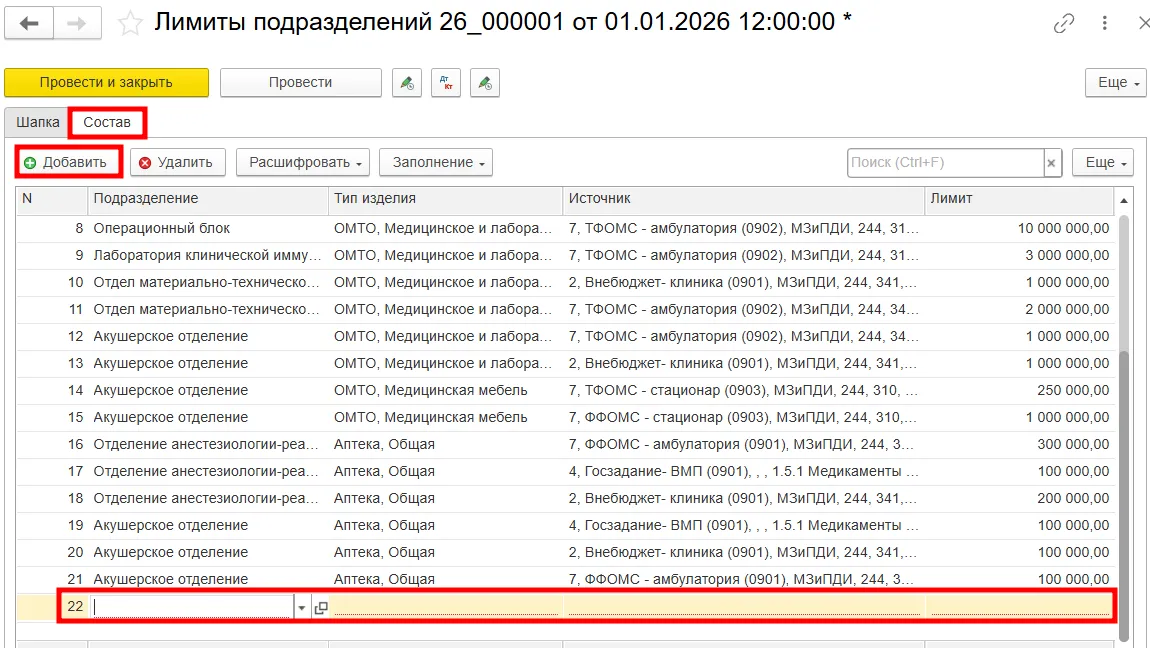Click the first green pencil icon after Провести

pyautogui.click(x=407, y=83)
